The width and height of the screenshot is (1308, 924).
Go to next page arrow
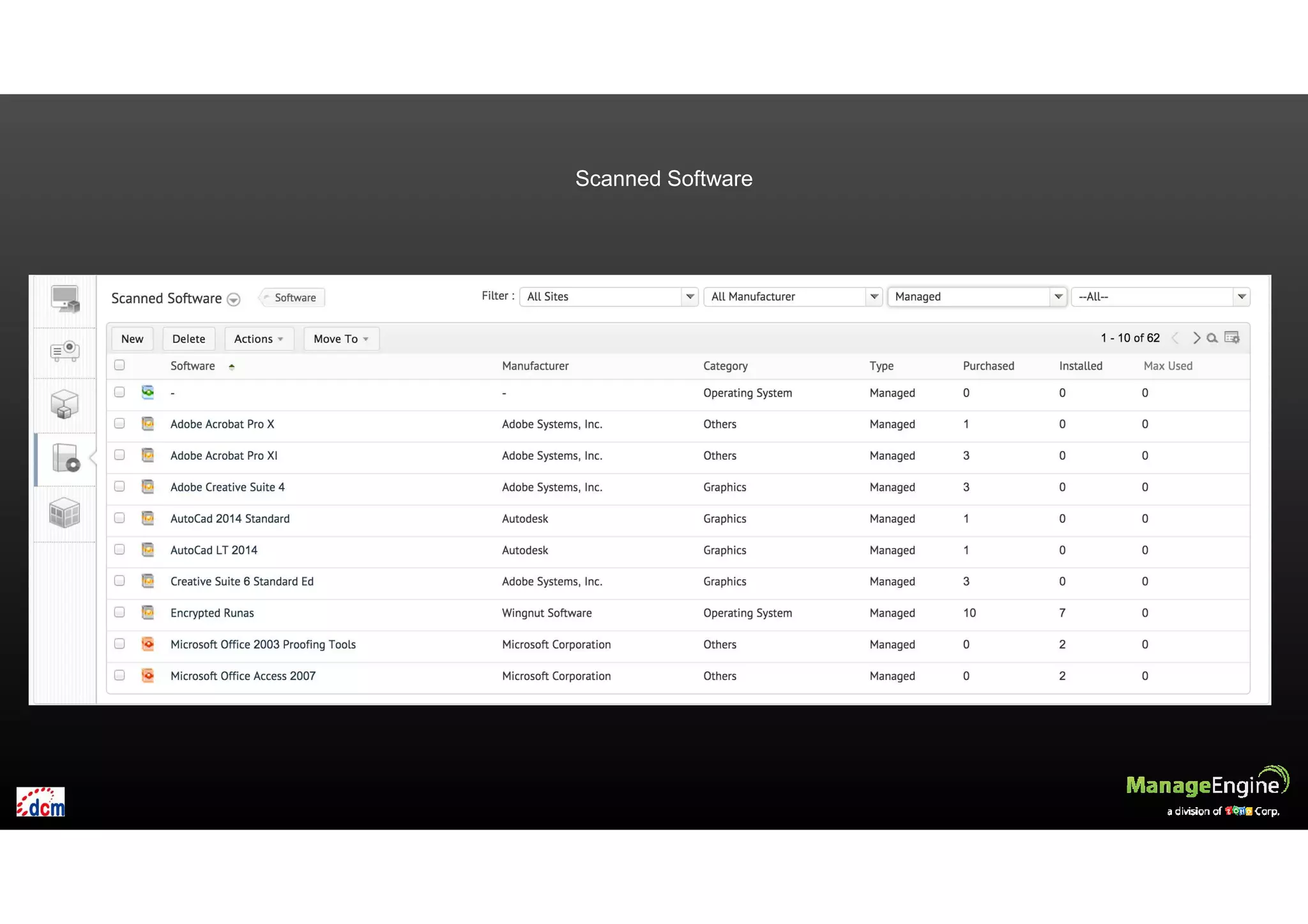point(1196,338)
